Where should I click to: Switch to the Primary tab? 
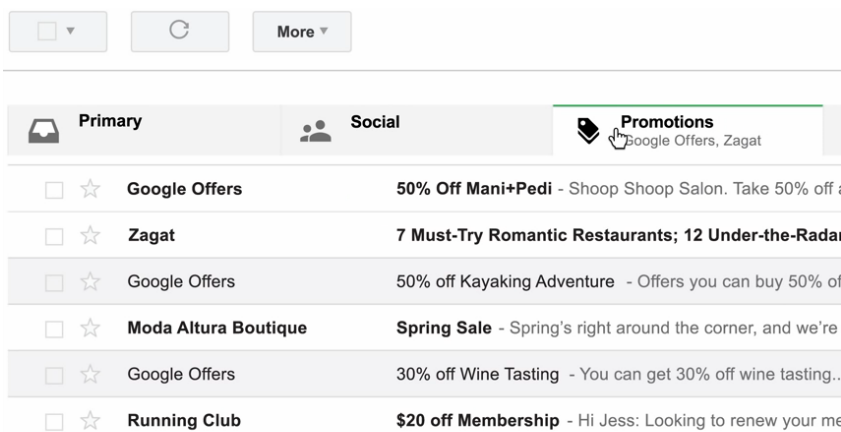[144, 130]
